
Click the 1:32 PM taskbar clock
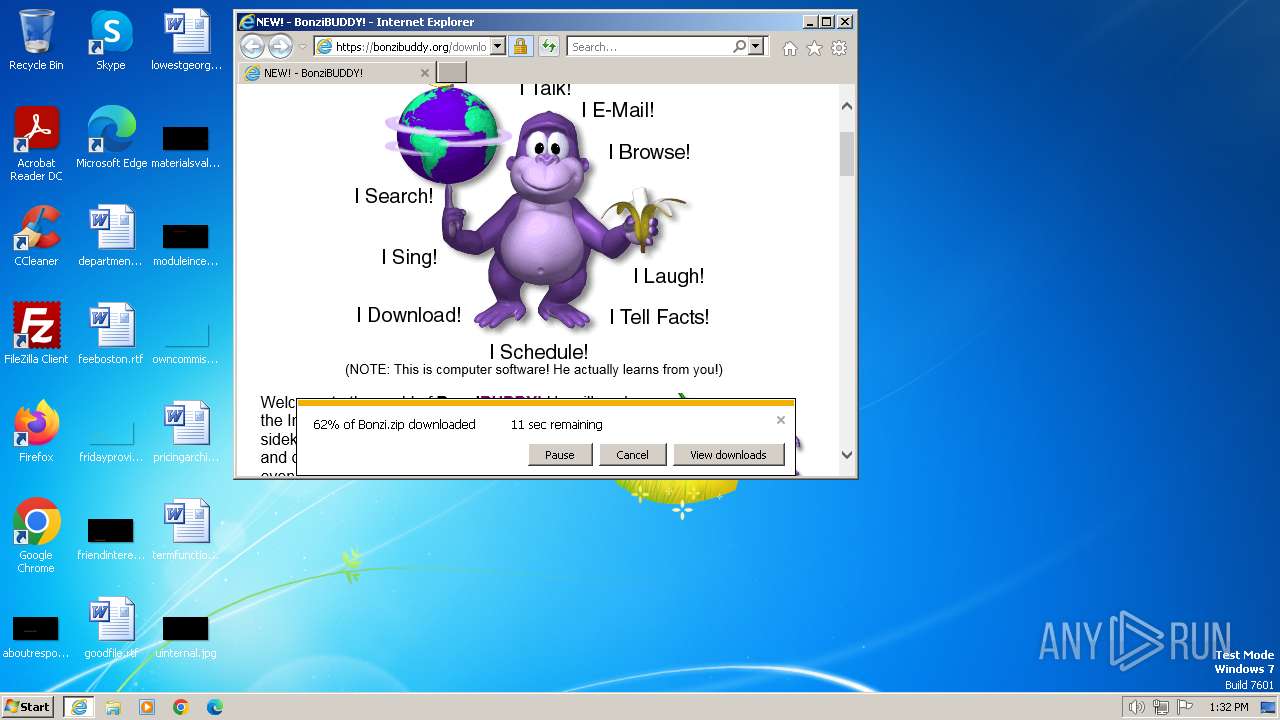tap(1229, 707)
